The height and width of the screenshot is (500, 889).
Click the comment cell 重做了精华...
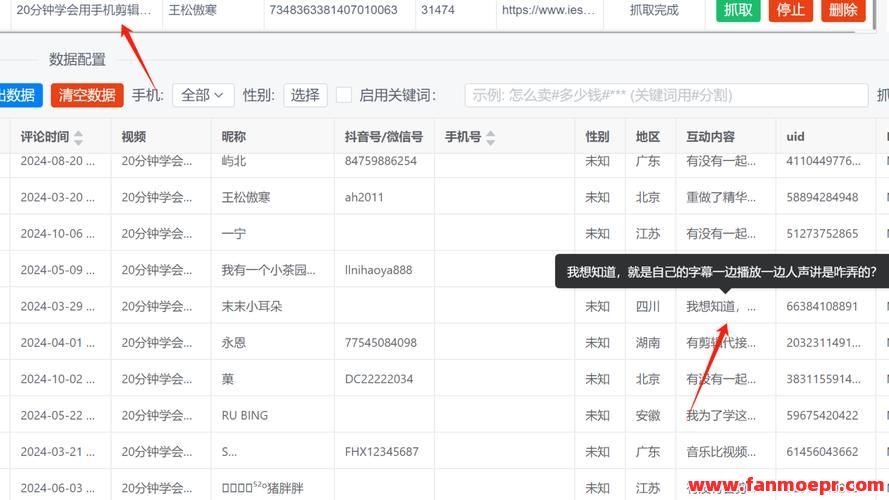tap(721, 197)
